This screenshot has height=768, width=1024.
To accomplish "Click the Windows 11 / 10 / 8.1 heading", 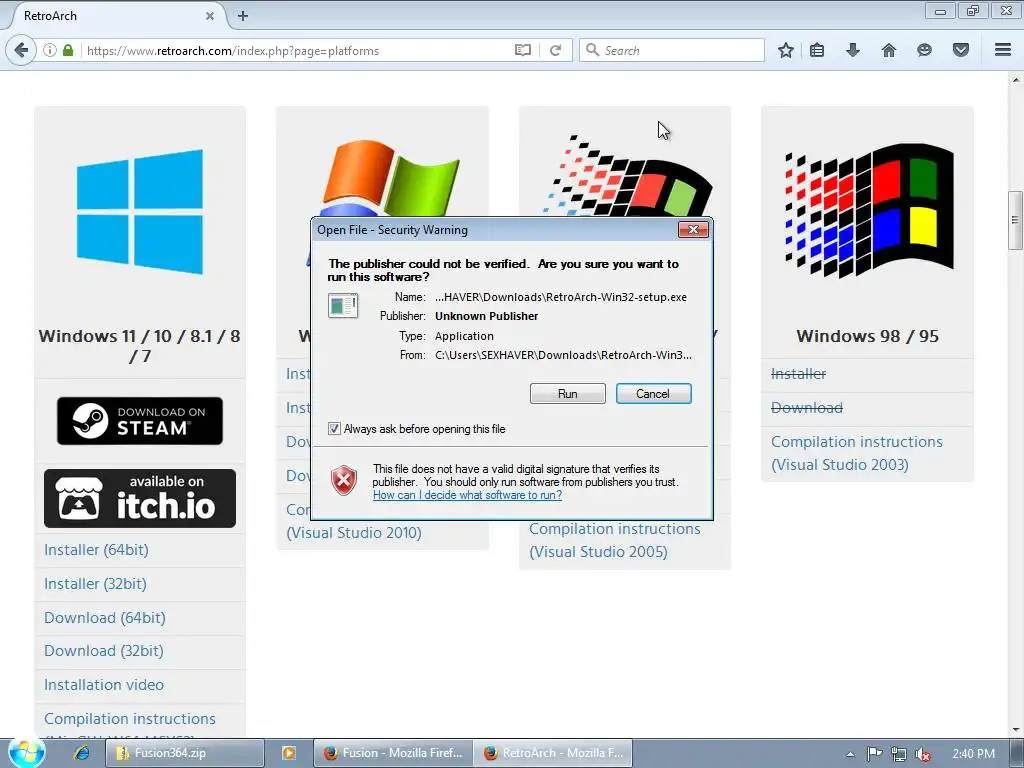I will click(139, 346).
